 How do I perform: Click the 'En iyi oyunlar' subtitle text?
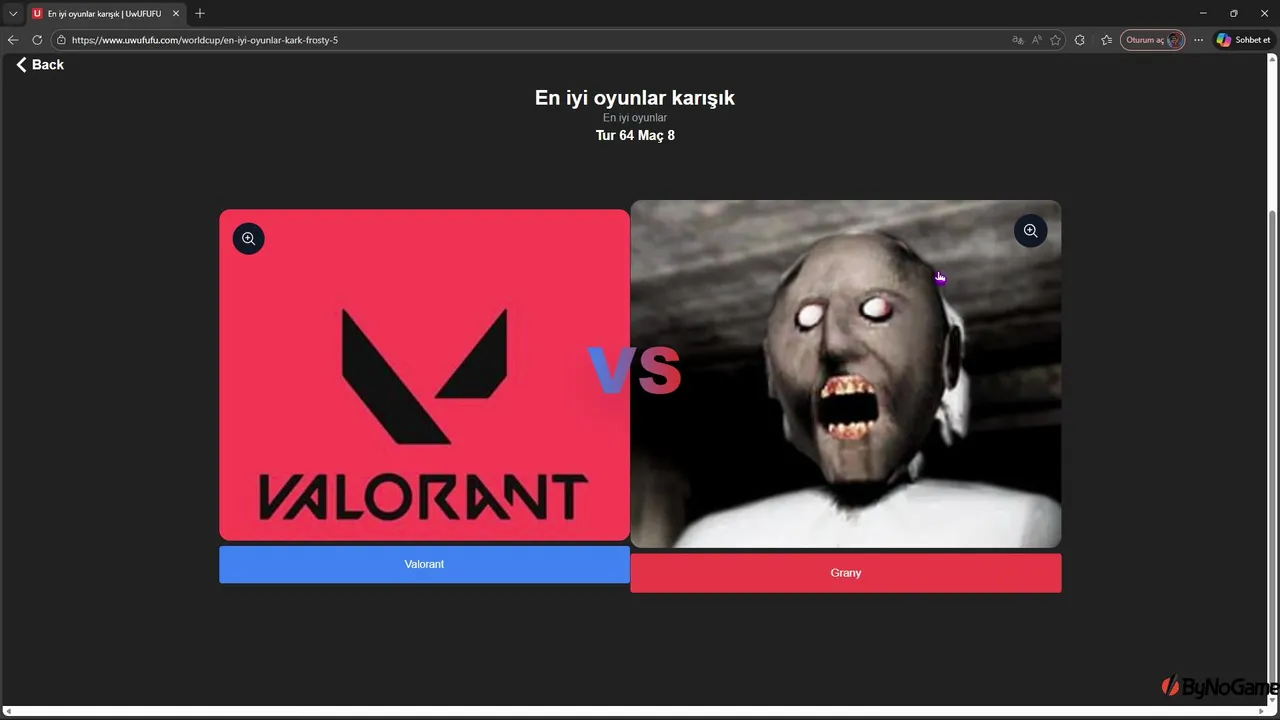click(x=635, y=118)
